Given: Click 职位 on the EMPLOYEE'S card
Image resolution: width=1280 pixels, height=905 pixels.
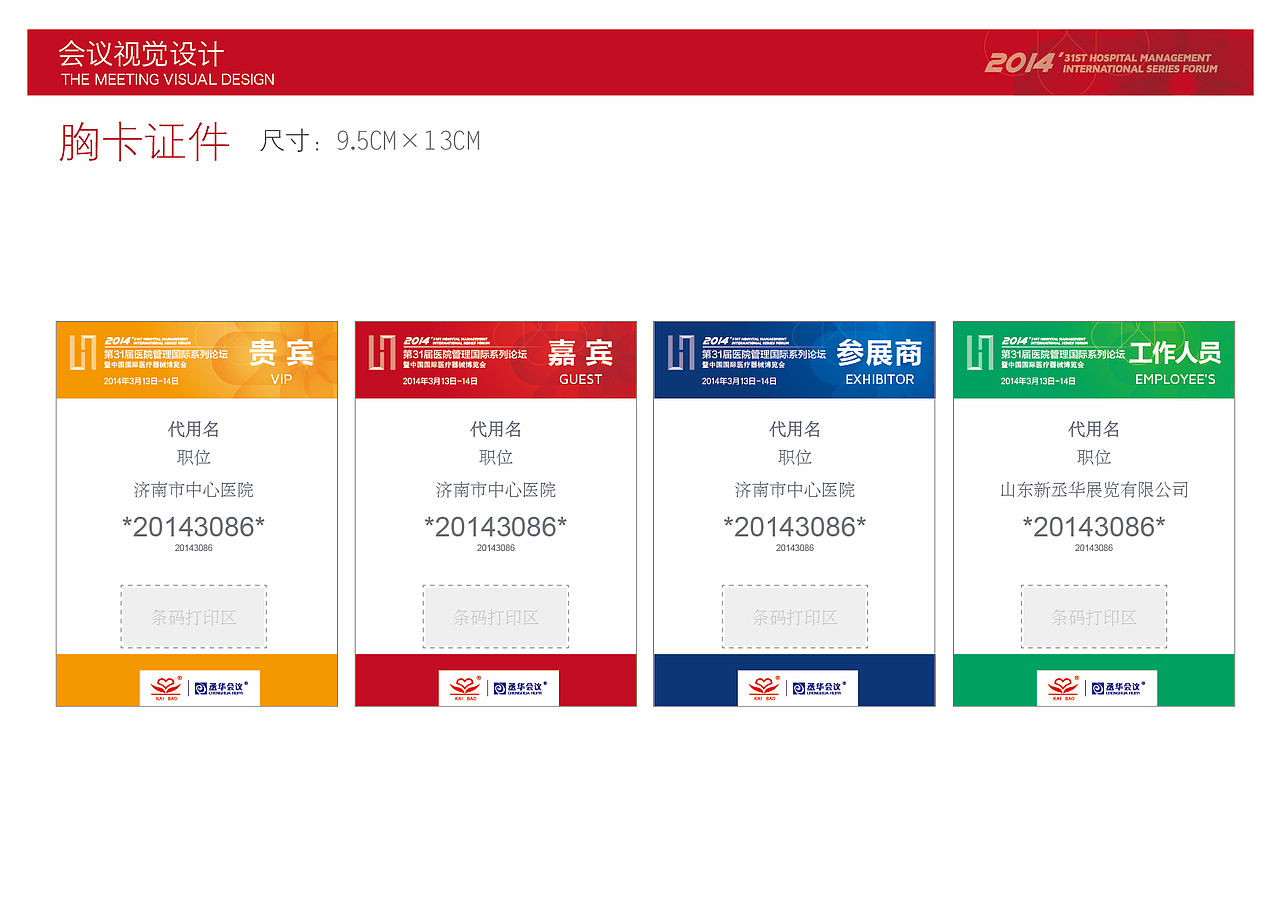Looking at the screenshot, I should coord(1094,457).
